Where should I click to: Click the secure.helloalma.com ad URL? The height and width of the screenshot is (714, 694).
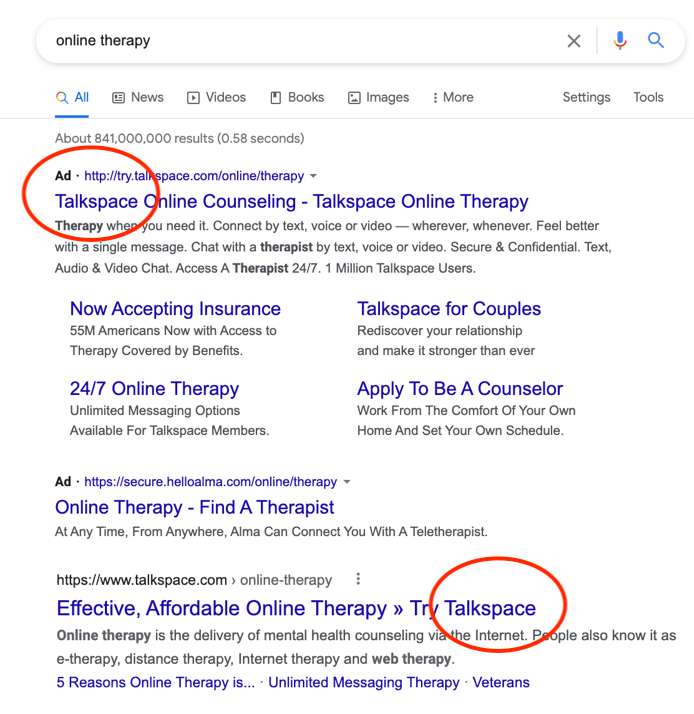[210, 482]
